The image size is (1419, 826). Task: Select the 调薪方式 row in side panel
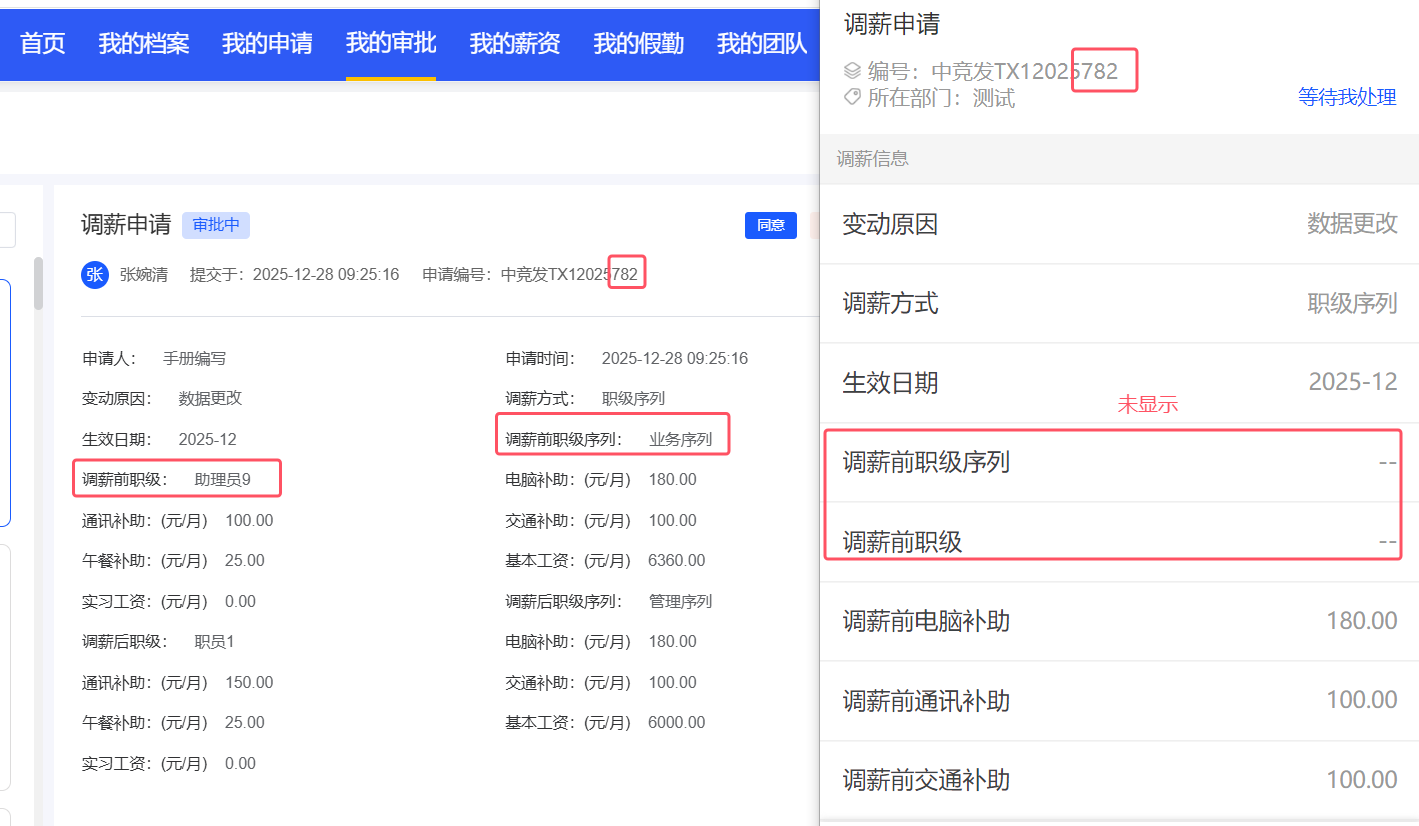click(x=1119, y=303)
